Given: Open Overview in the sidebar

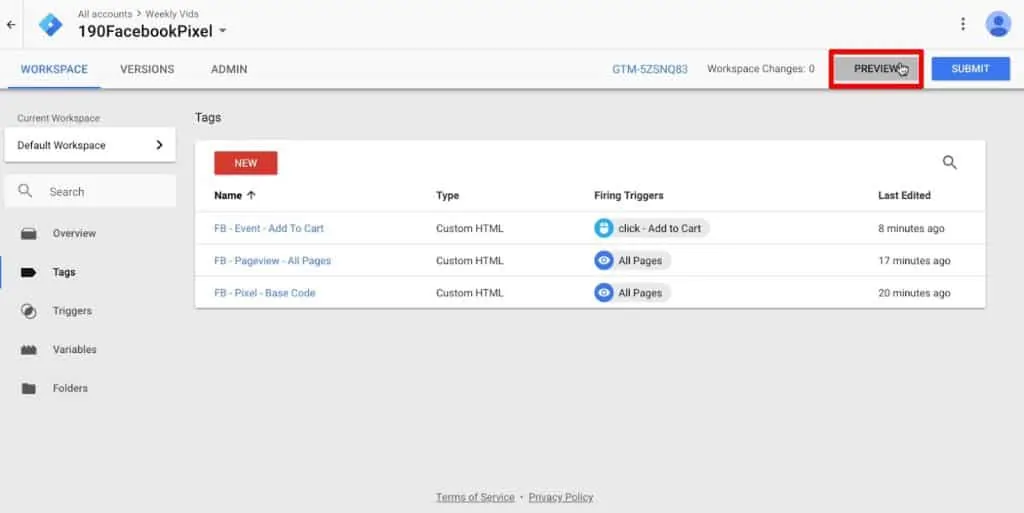Looking at the screenshot, I should pos(74,233).
